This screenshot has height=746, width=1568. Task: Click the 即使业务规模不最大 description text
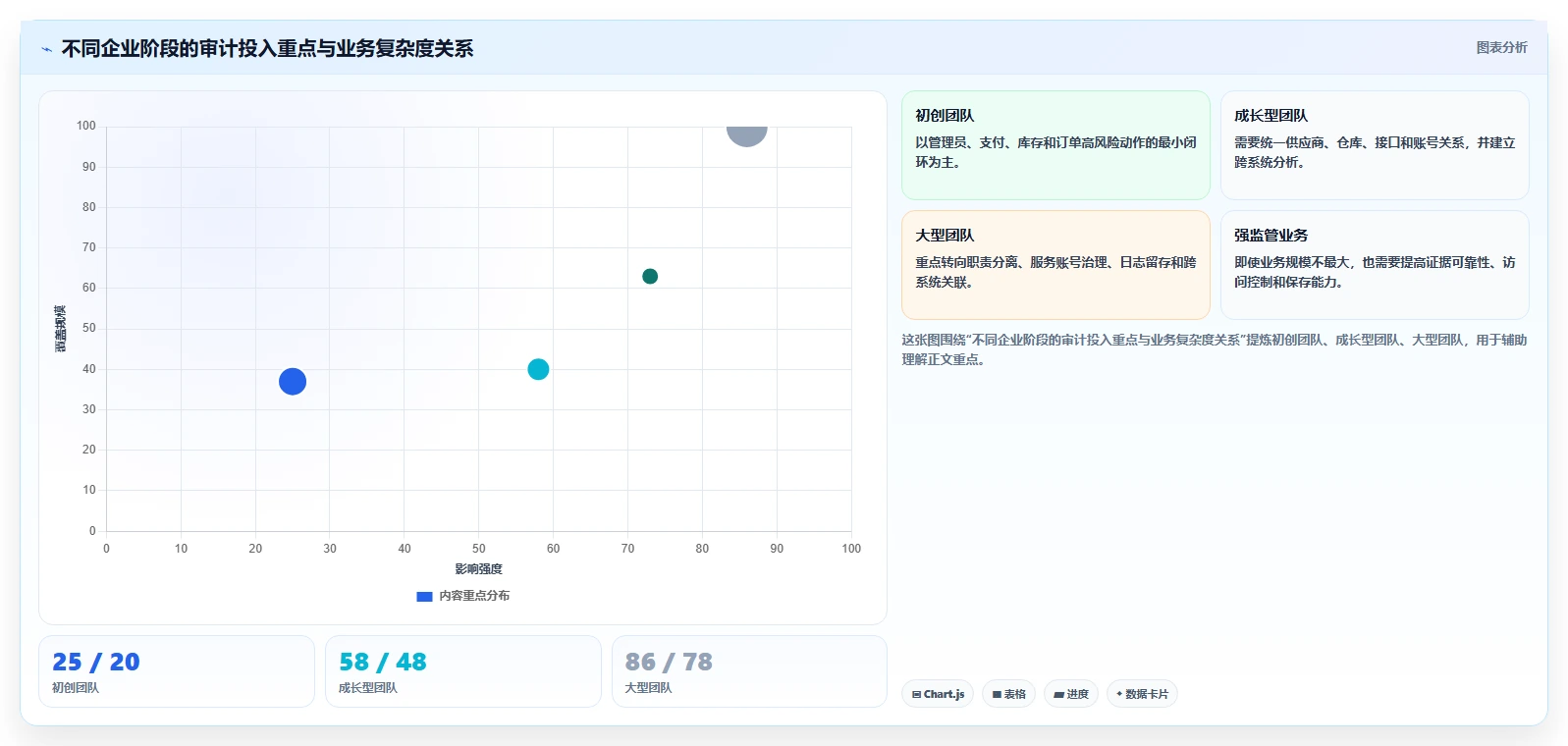[1375, 272]
